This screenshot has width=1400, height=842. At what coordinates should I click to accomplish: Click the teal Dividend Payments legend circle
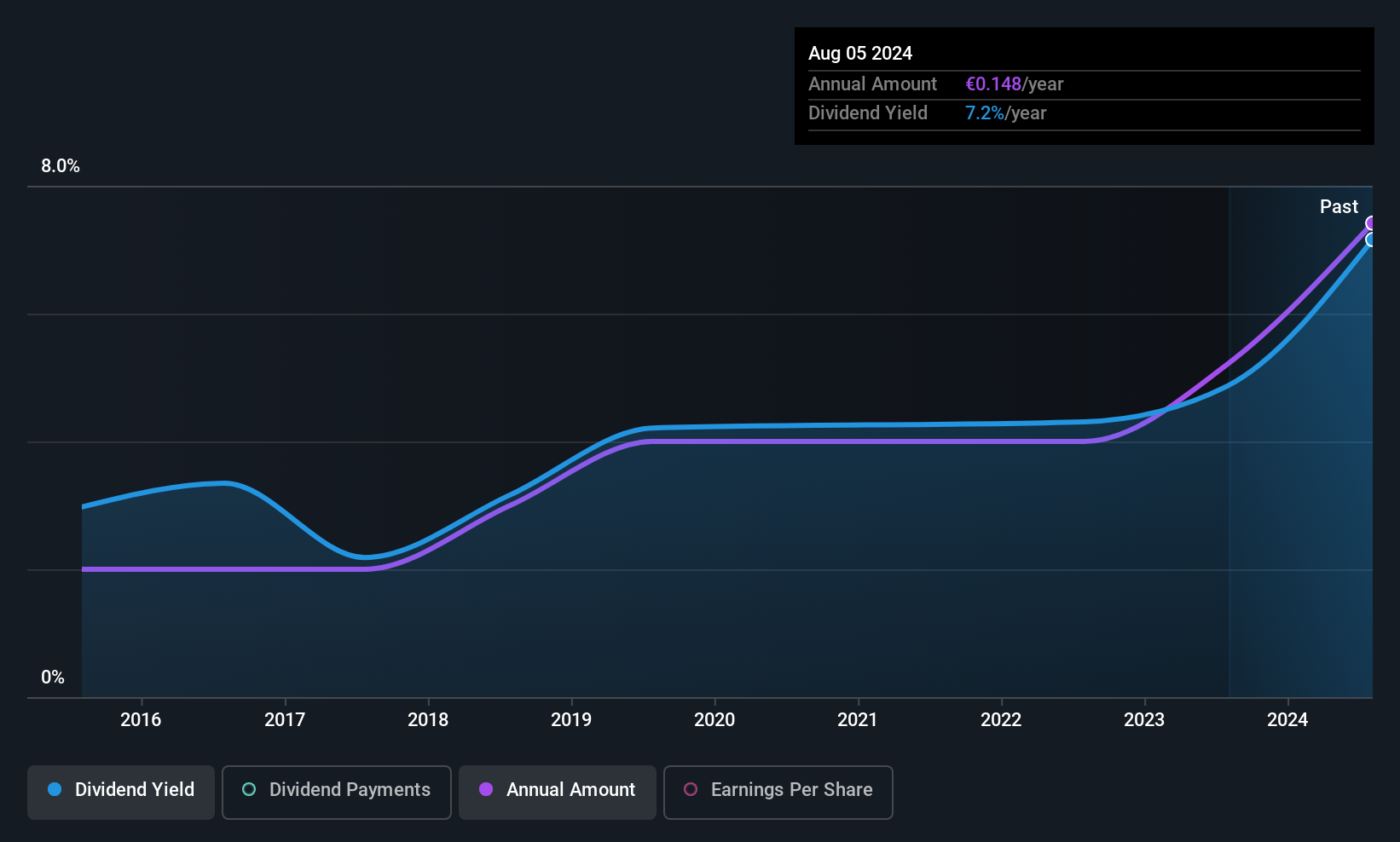tap(249, 789)
